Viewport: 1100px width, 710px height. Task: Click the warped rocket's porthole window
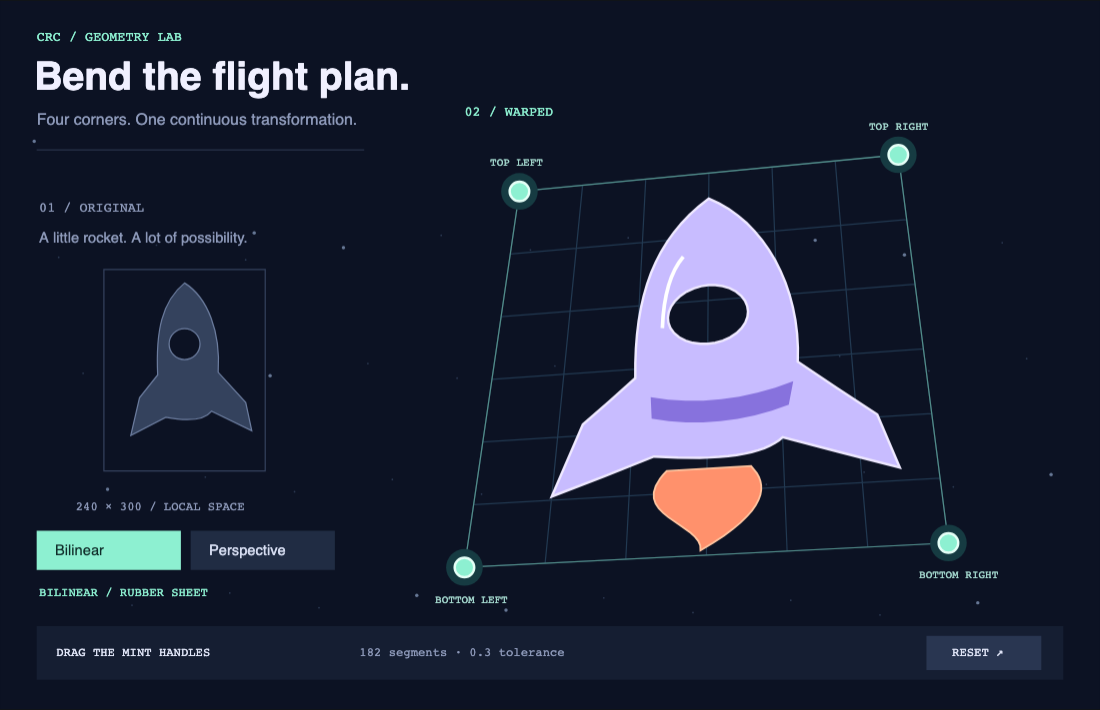708,314
